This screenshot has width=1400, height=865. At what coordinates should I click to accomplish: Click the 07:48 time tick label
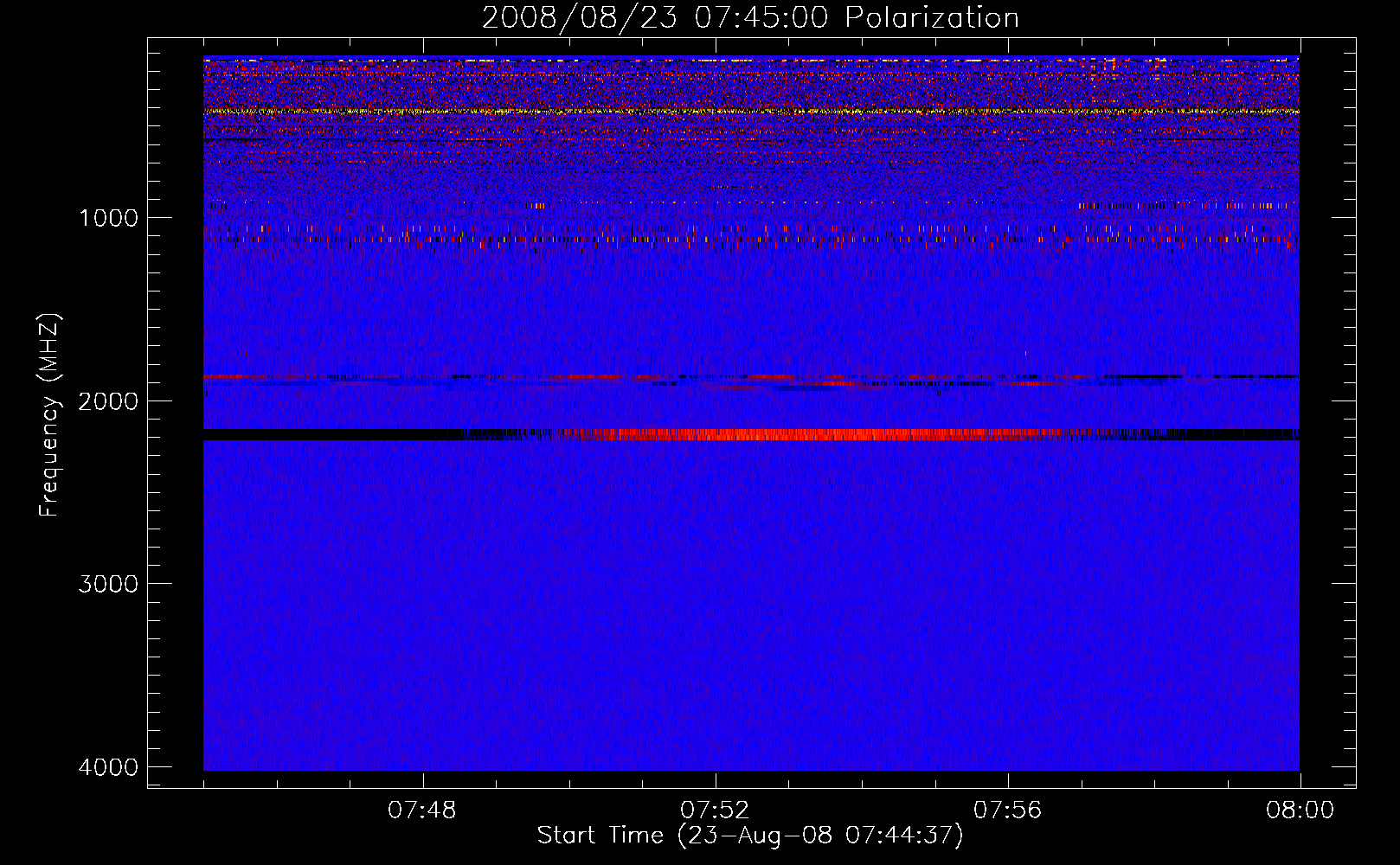[x=422, y=811]
